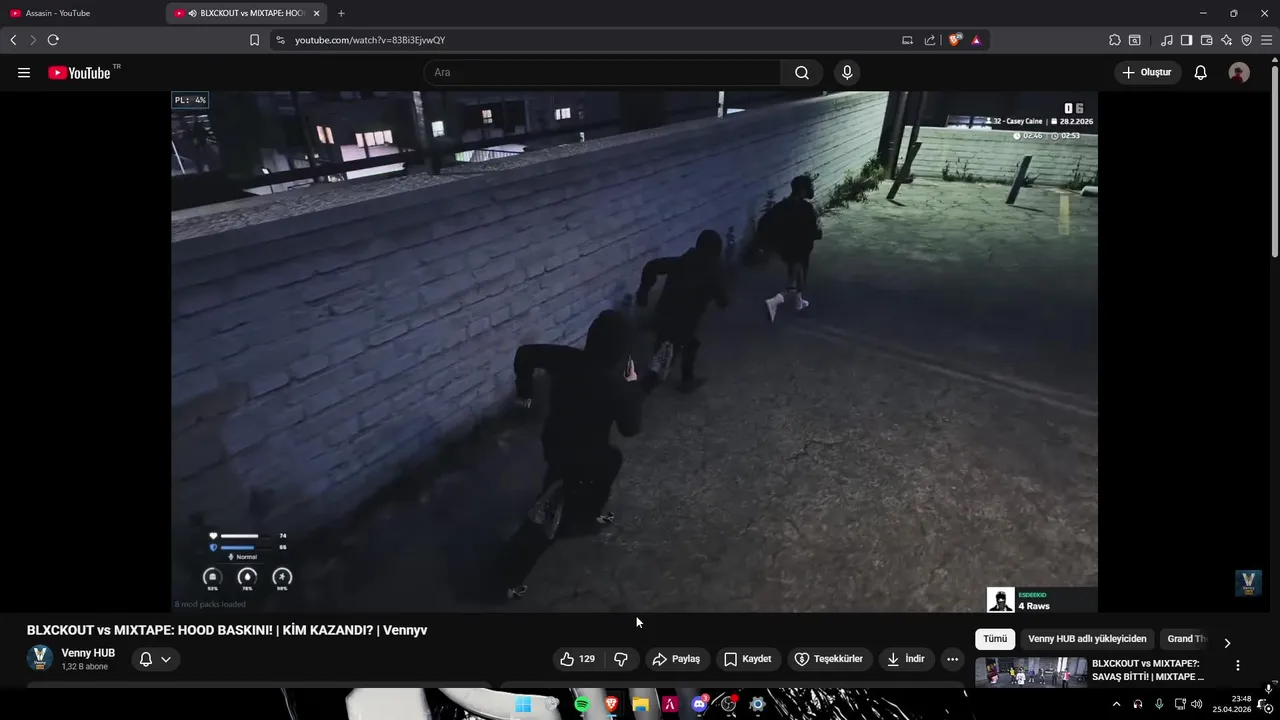Viewport: 1280px width, 720px height.
Task: Open the extensions puzzle icon
Action: pyautogui.click(x=1115, y=40)
